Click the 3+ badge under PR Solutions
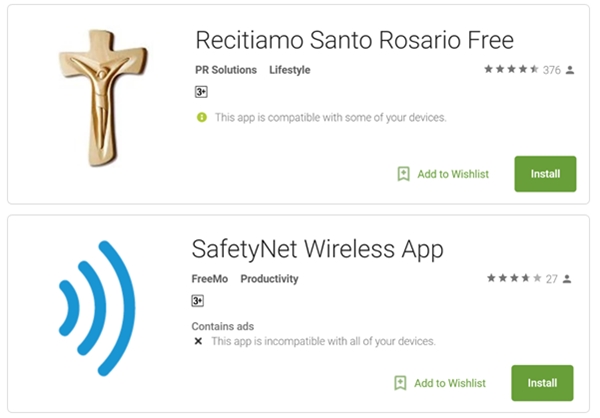This screenshot has width=600, height=418. click(200, 92)
